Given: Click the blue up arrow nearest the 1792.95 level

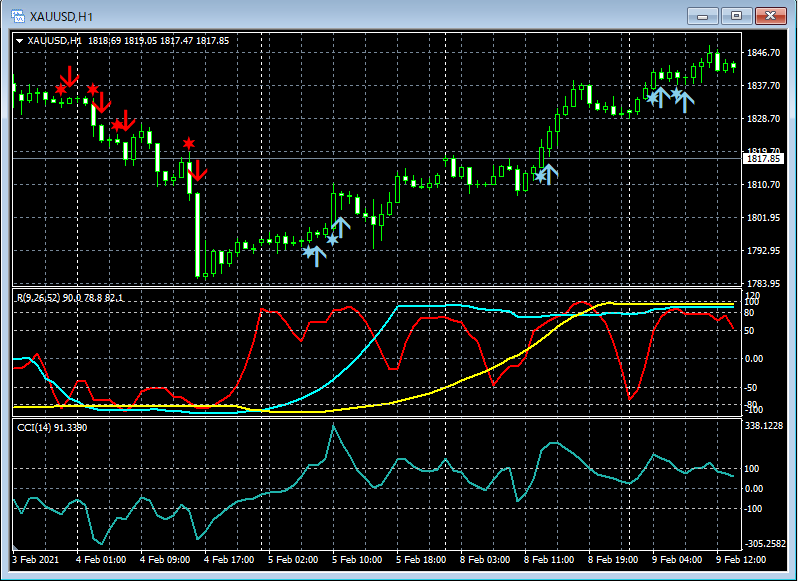Looking at the screenshot, I should (316, 256).
